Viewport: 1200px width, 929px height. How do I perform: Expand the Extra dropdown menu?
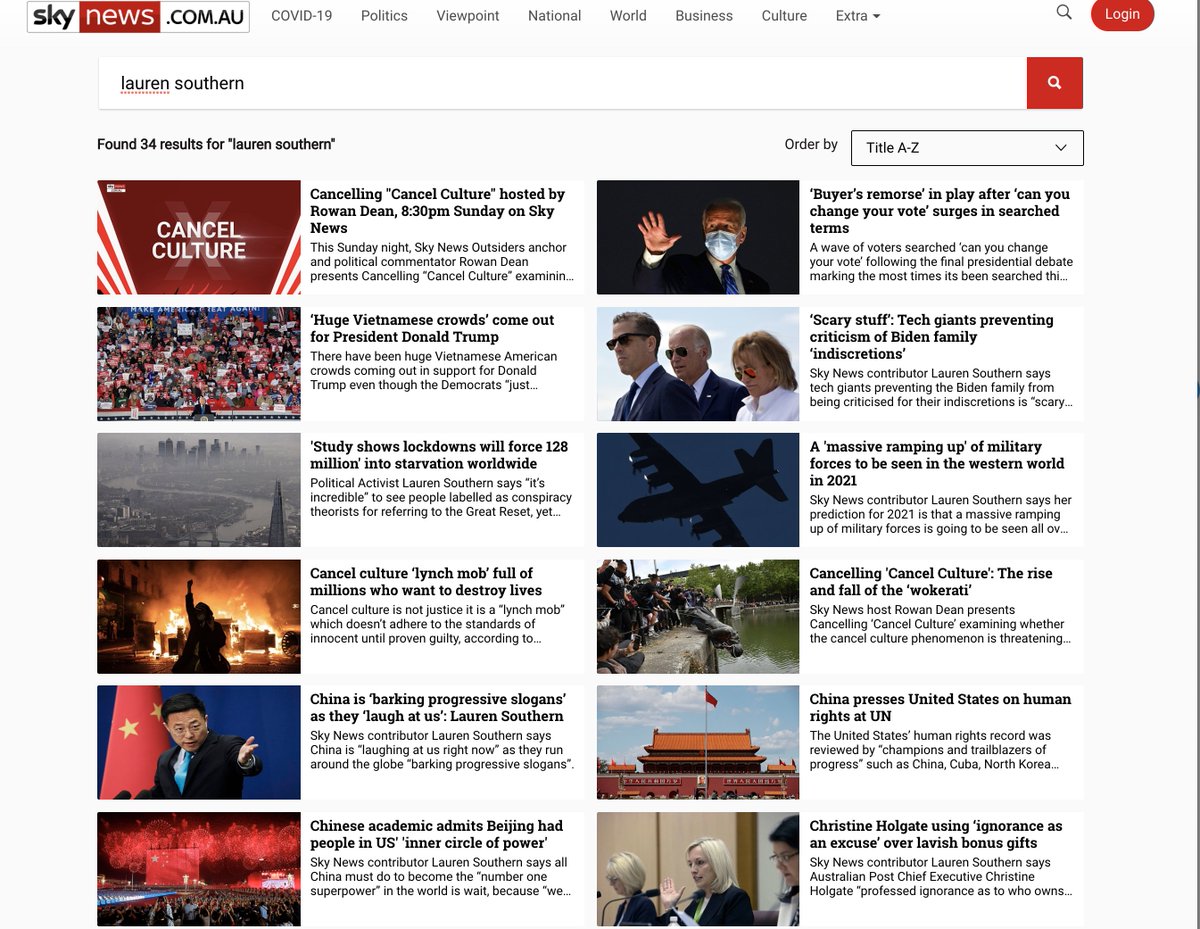click(858, 16)
